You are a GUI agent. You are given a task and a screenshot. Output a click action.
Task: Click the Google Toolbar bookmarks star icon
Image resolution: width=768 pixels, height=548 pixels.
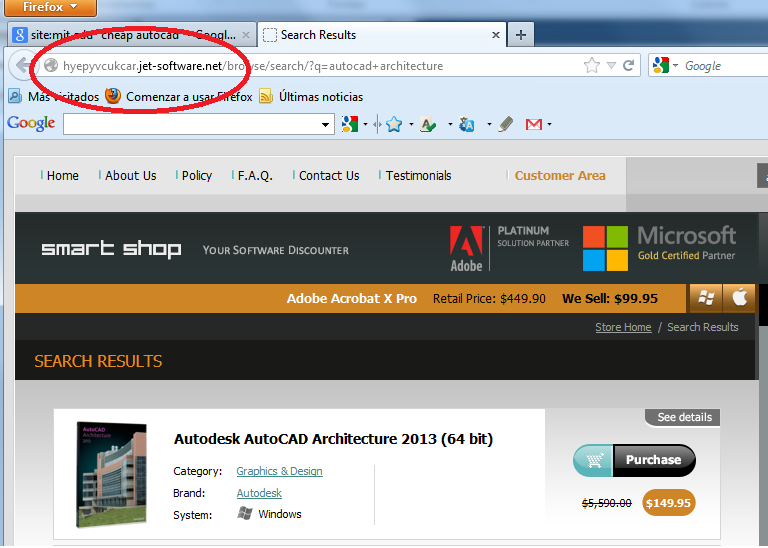tap(394, 124)
